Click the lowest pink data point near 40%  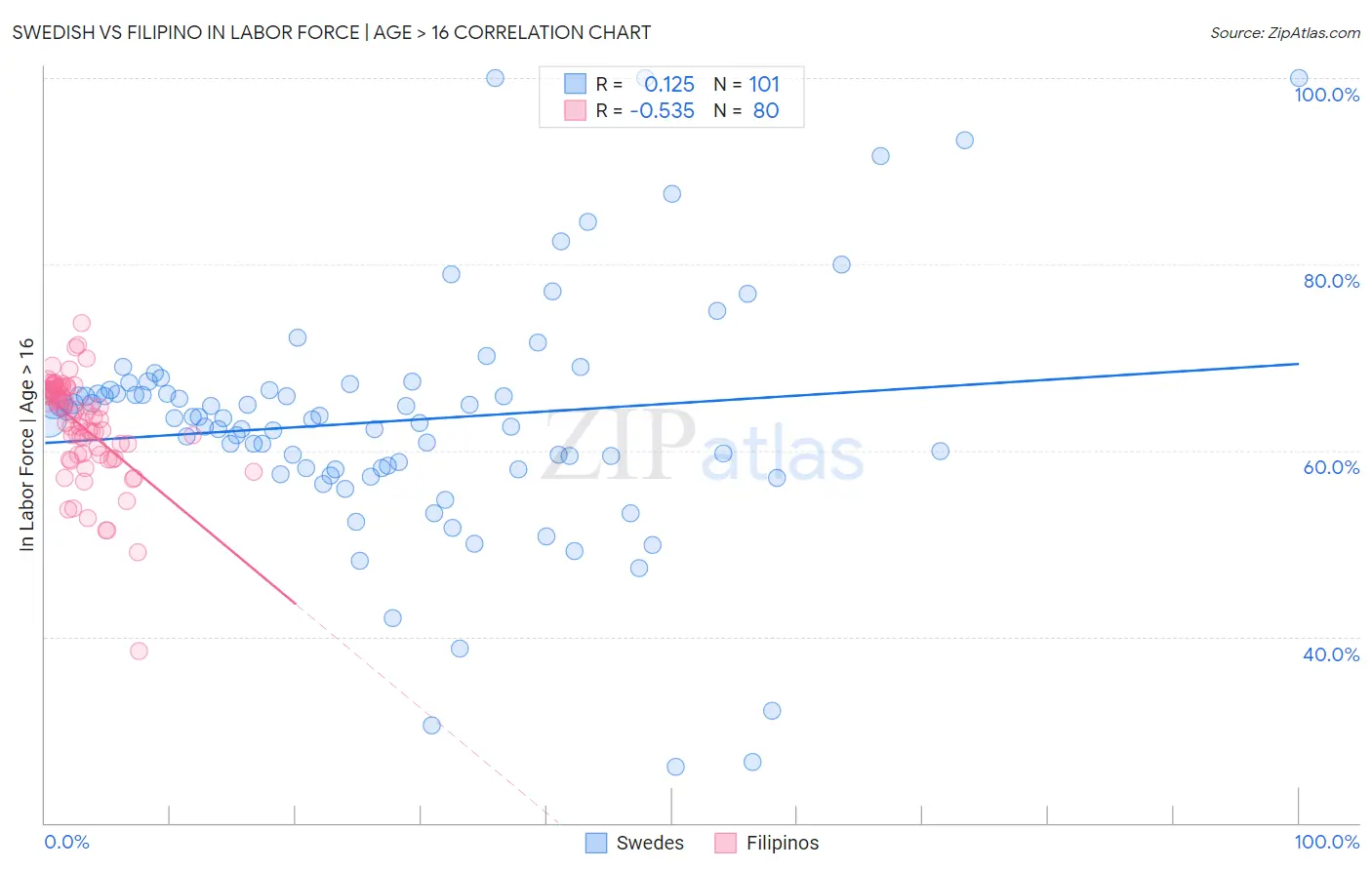tap(139, 651)
